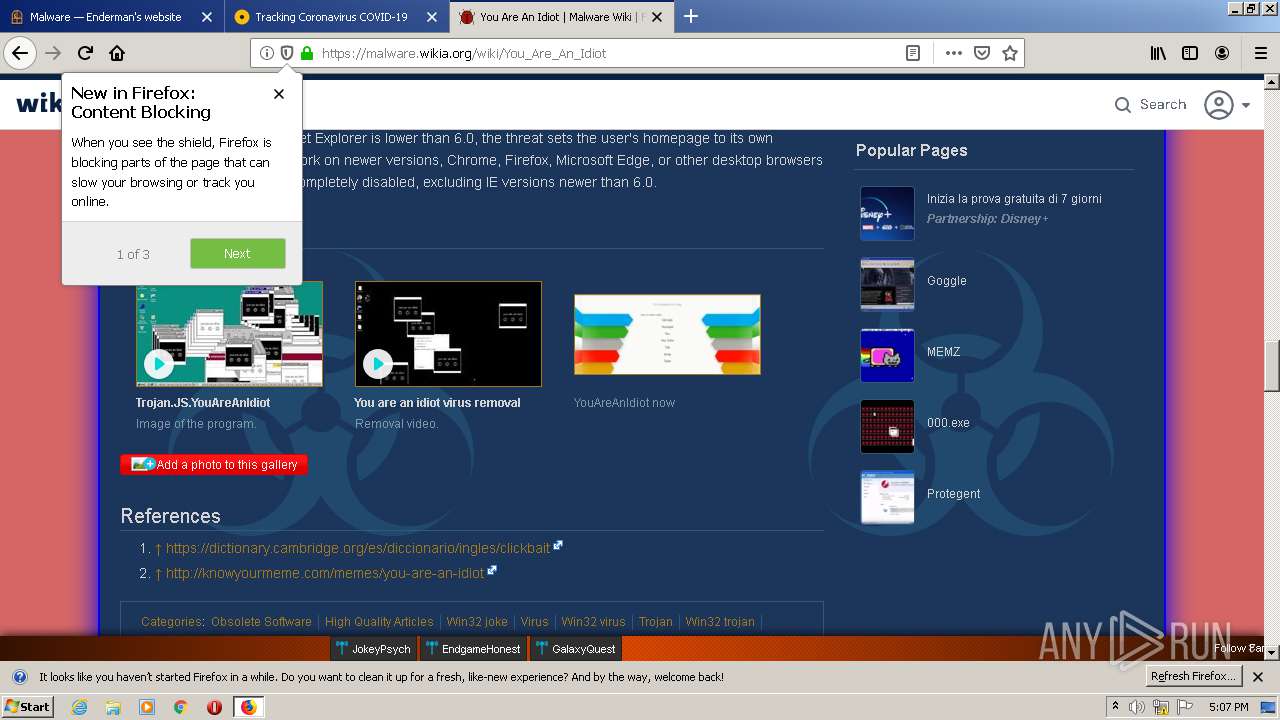1280x720 pixels.
Task: Play the You are an idiot virus removal video
Action: click(x=448, y=334)
